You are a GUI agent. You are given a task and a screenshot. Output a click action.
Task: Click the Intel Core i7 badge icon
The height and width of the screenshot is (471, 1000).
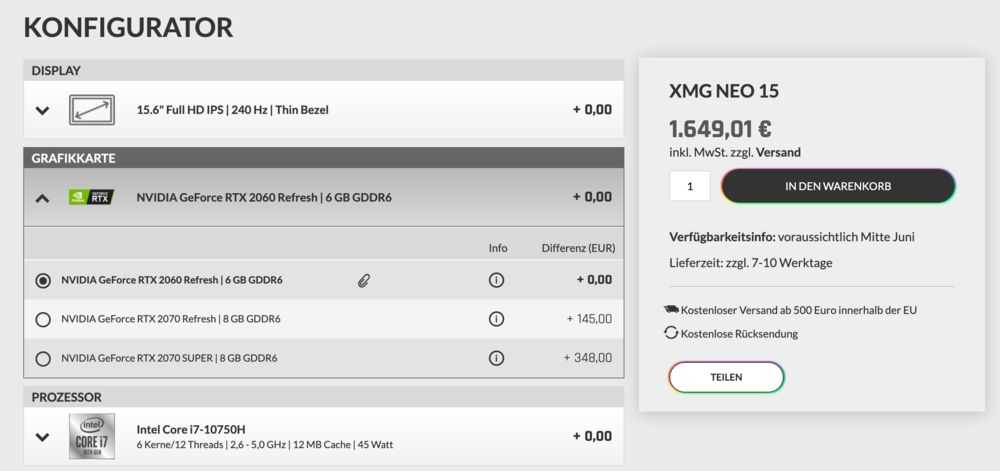pyautogui.click(x=91, y=436)
